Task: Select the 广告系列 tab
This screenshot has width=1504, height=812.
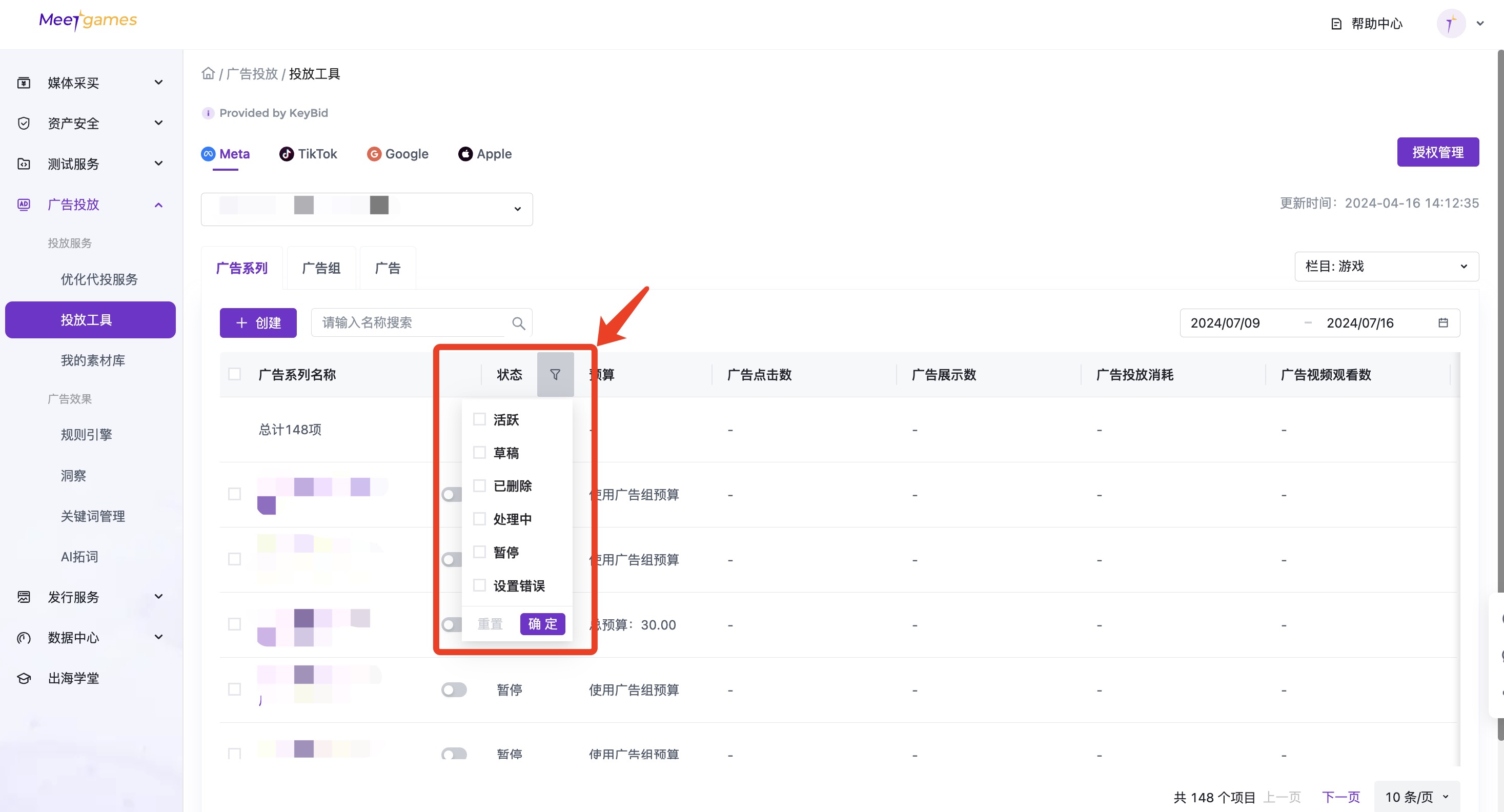Action: (x=242, y=269)
